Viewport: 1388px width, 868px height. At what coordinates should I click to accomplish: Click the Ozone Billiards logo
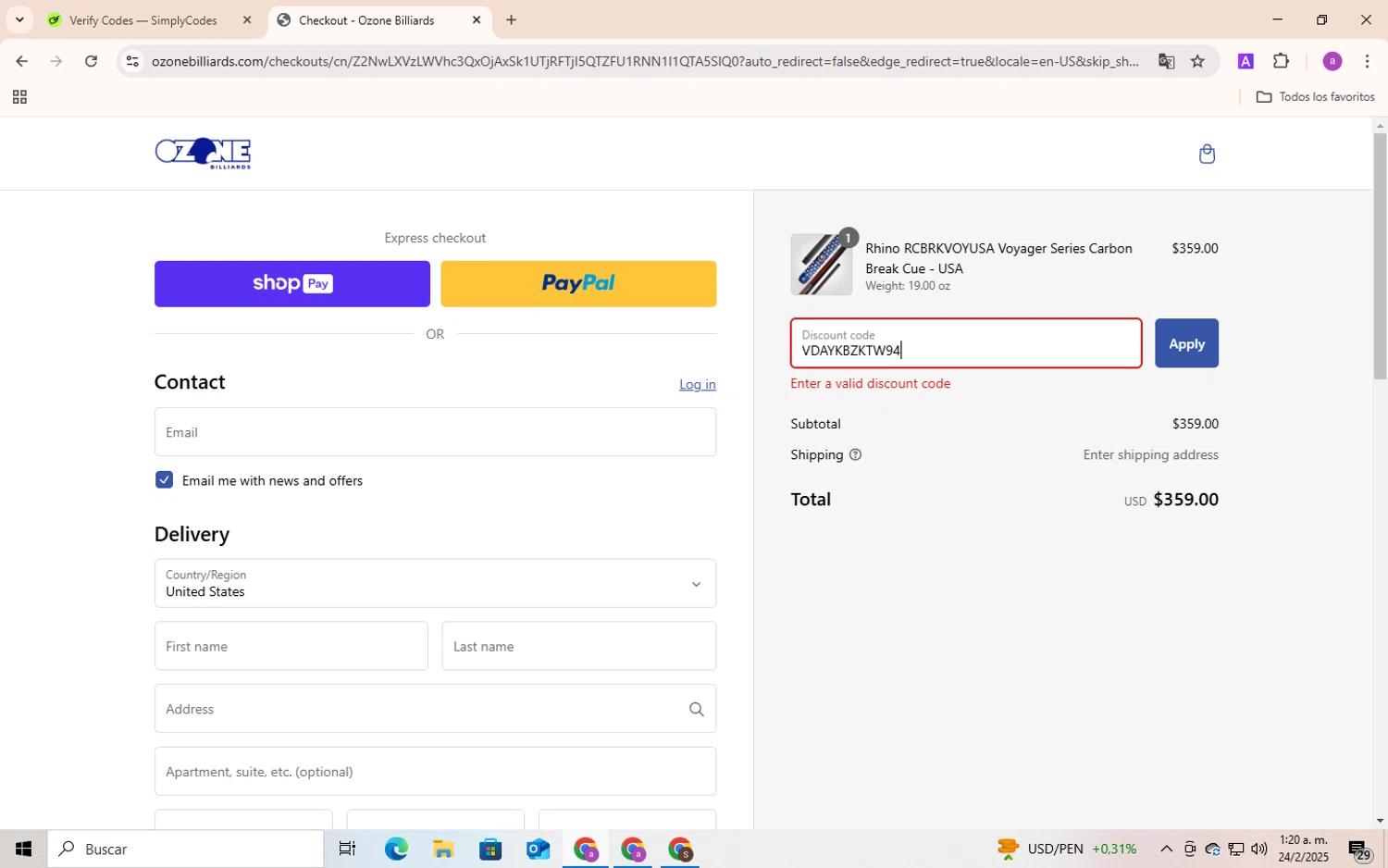pyautogui.click(x=203, y=154)
